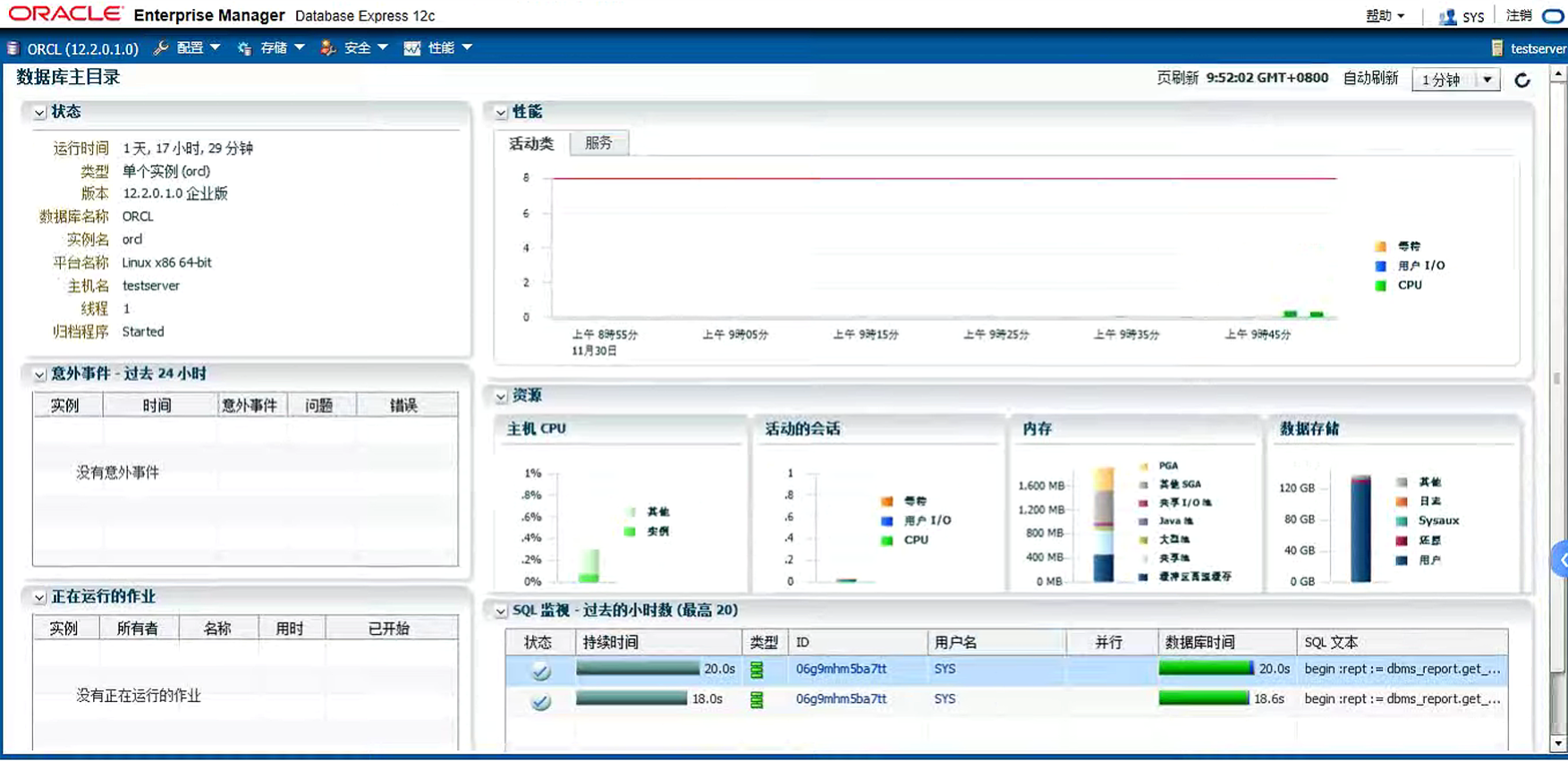
Task: Click the SYS user name
Action: (x=1473, y=17)
